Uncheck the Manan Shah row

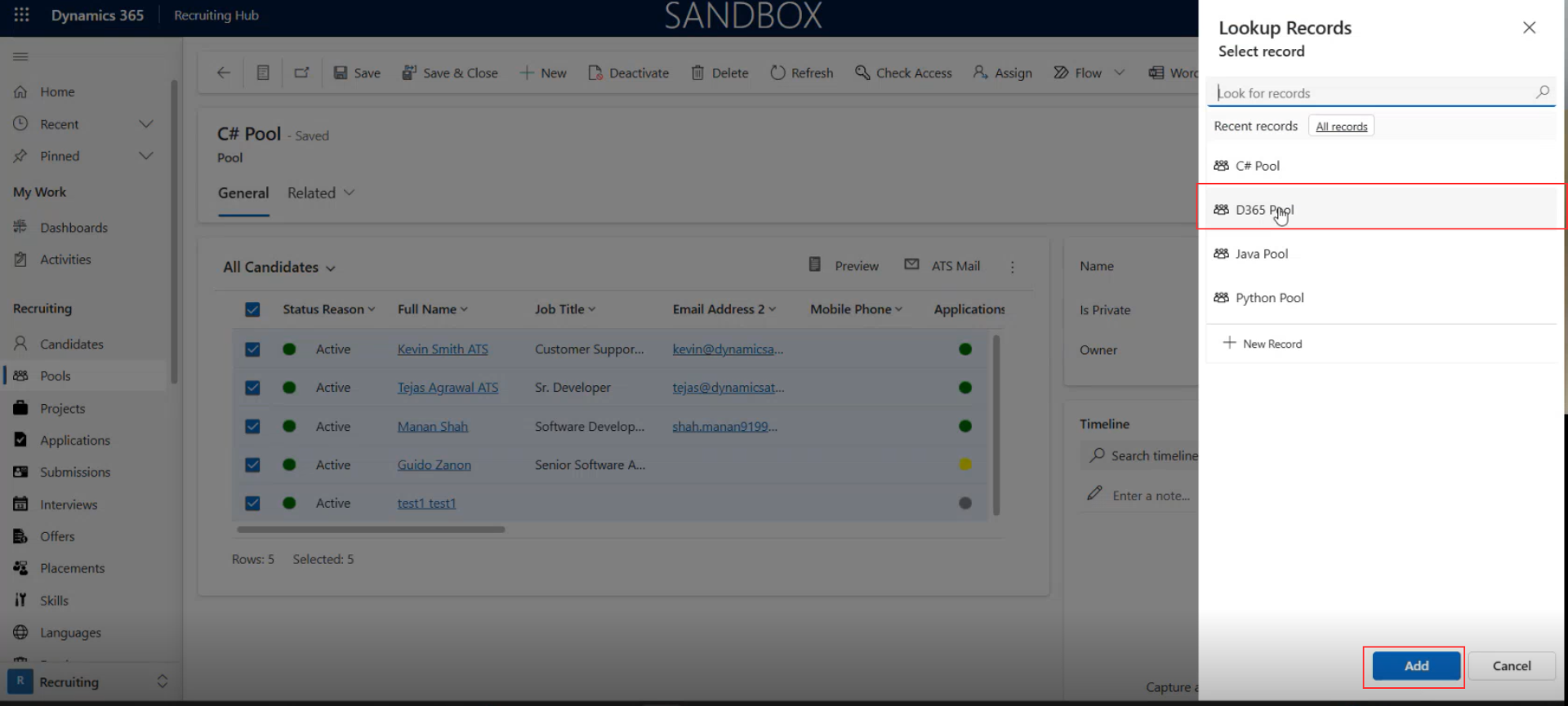[252, 426]
